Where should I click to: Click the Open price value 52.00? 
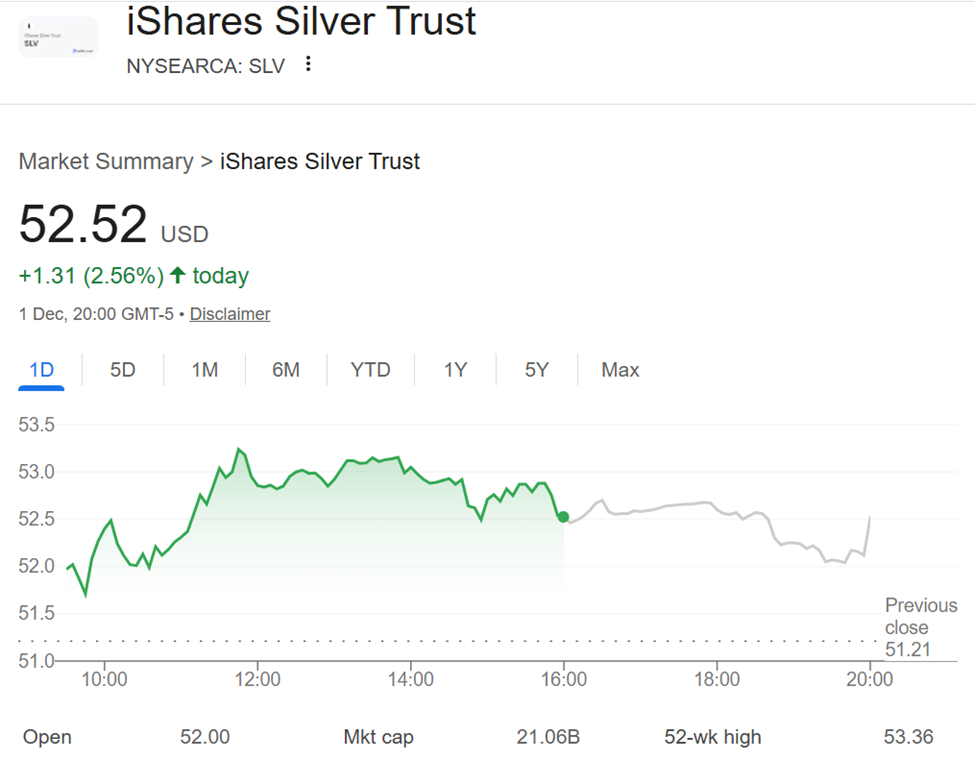(x=205, y=736)
